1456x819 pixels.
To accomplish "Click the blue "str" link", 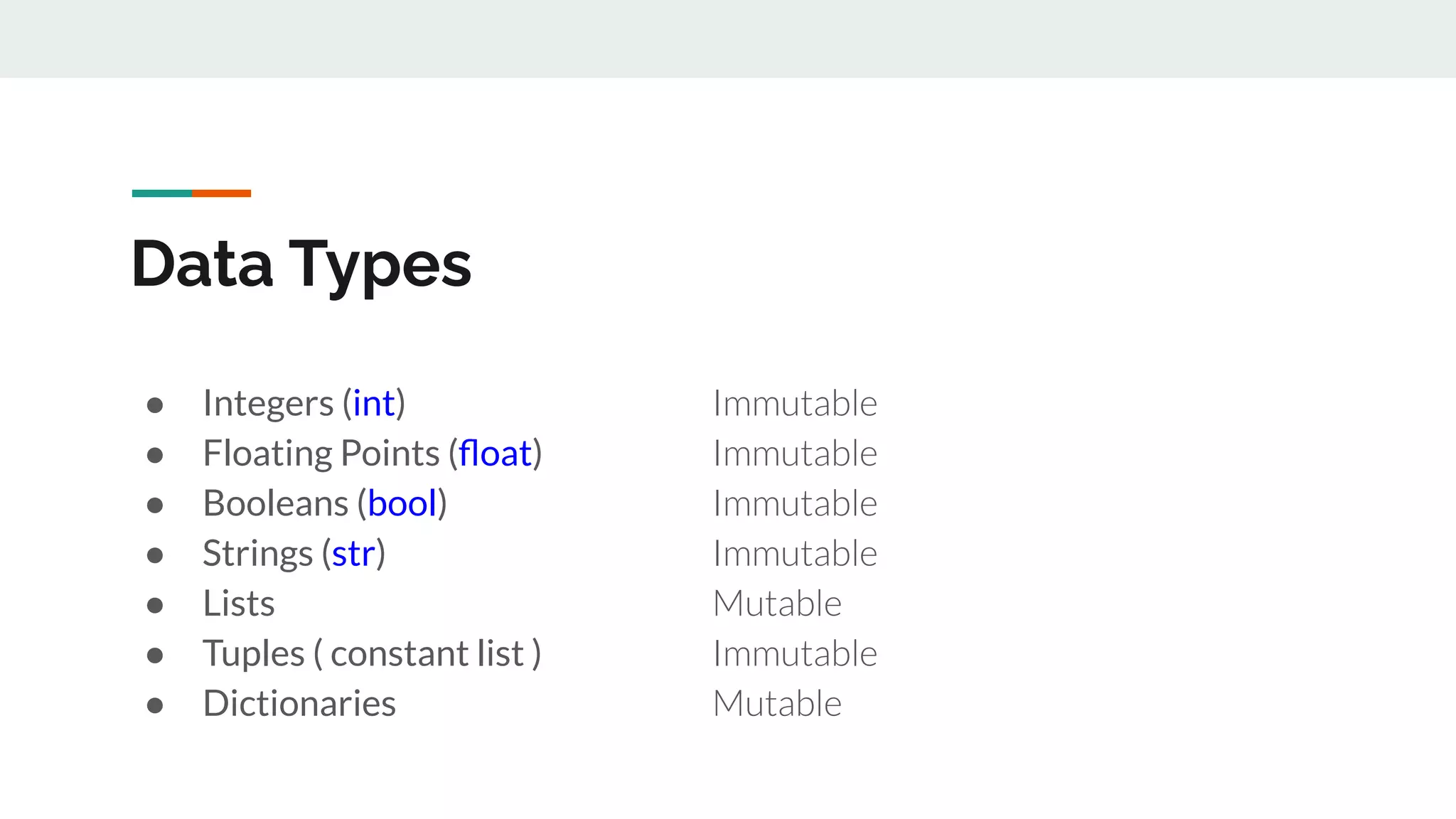I will 353,554.
